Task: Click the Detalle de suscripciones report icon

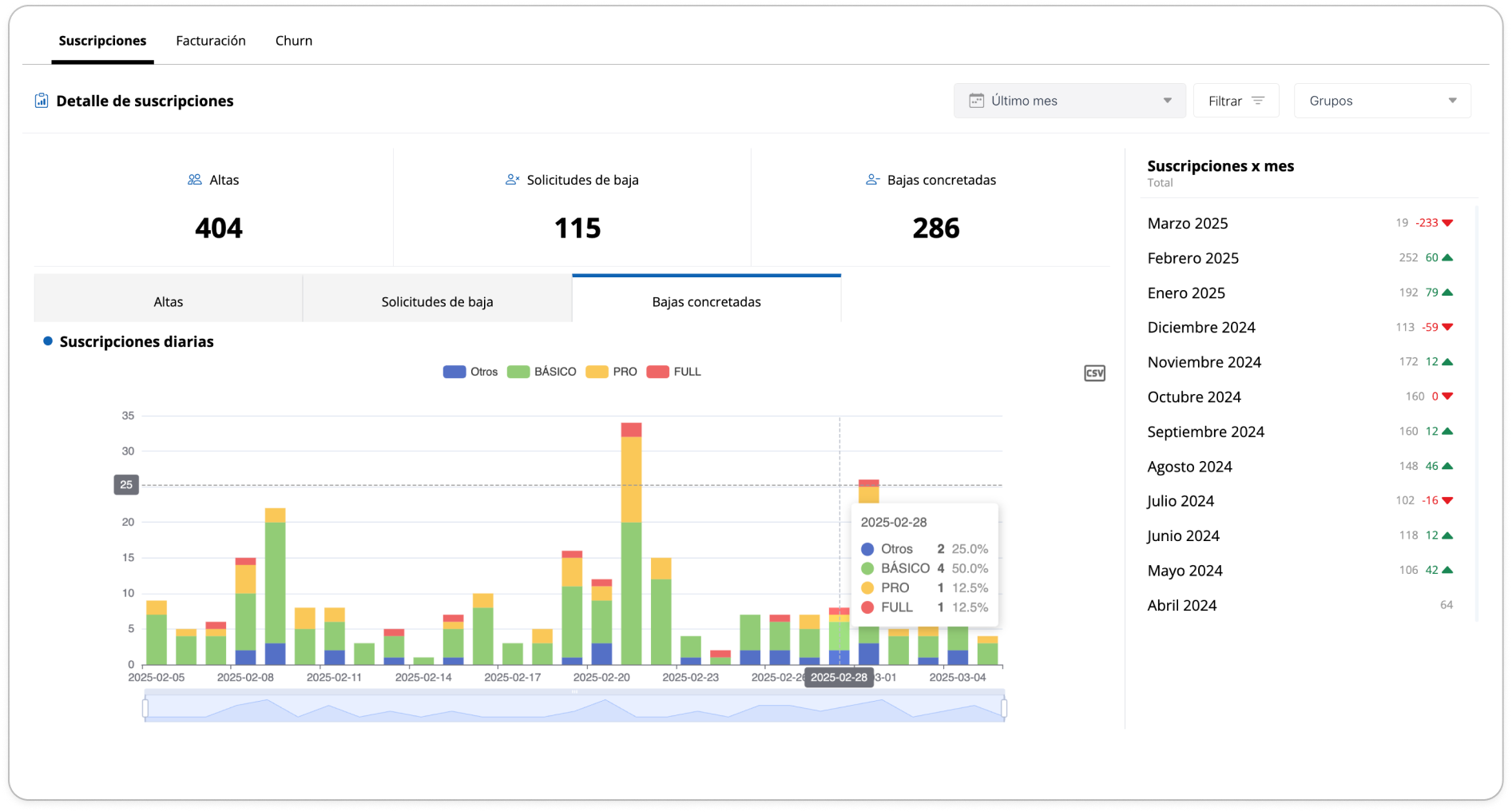Action: (x=41, y=101)
